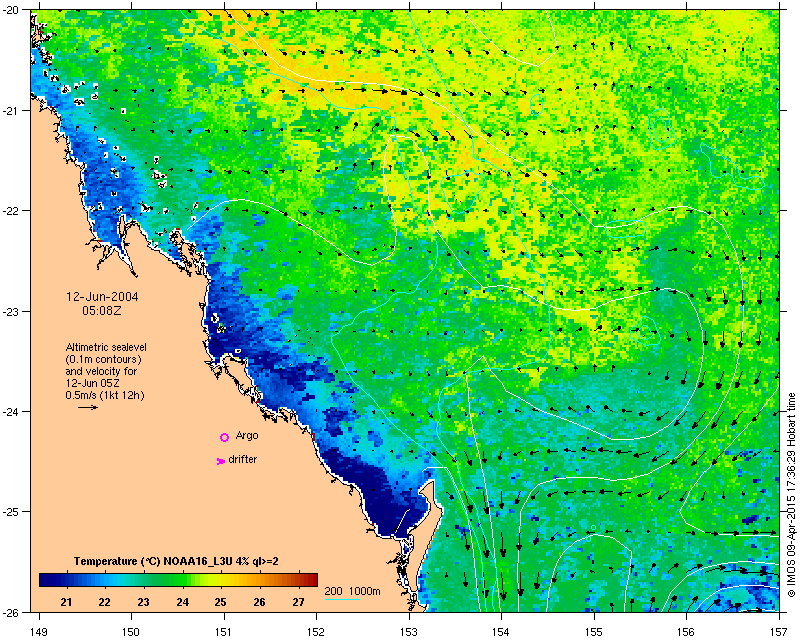The height and width of the screenshot is (640, 800).
Task: Click the color bar value 21
Action: pos(66,602)
